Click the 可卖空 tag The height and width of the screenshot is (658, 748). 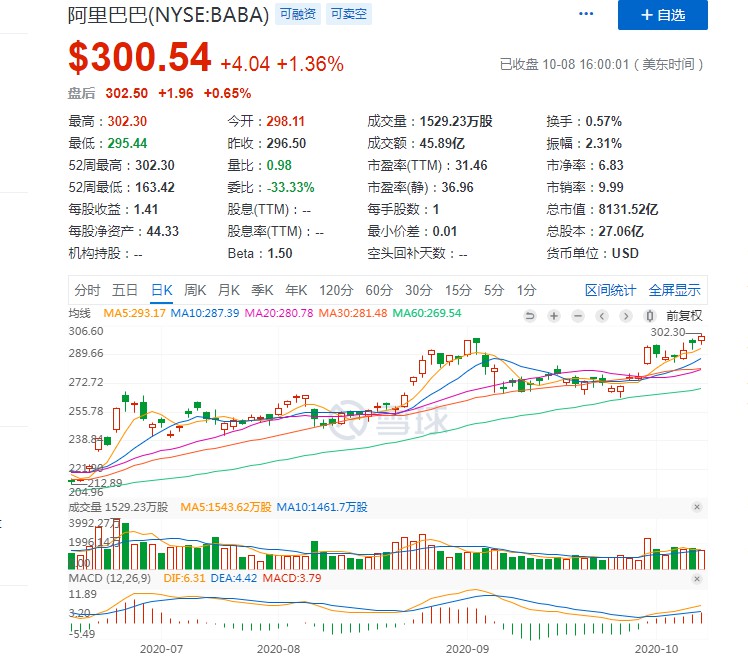coord(349,14)
